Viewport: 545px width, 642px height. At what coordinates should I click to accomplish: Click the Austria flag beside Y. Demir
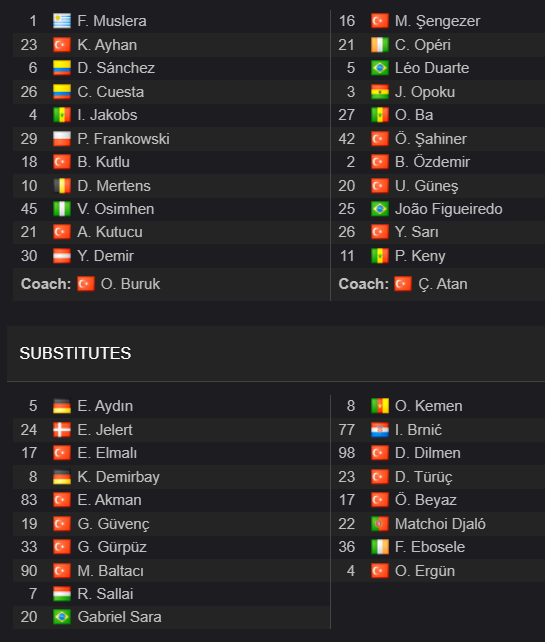[x=62, y=256]
